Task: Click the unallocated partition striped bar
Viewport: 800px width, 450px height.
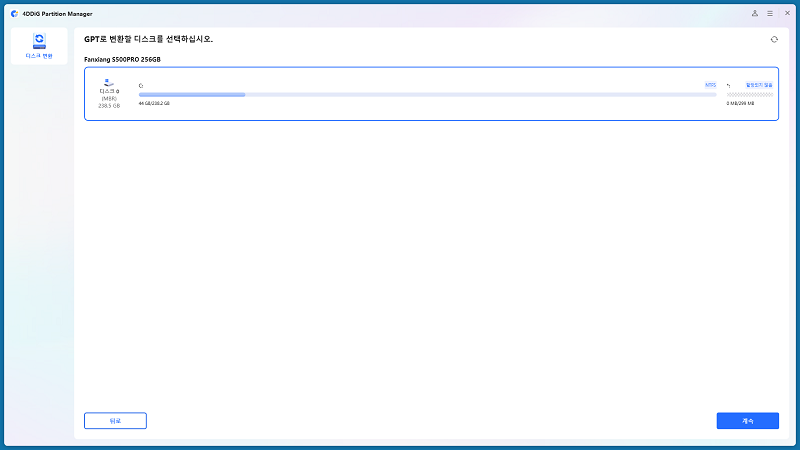Action: tap(749, 94)
